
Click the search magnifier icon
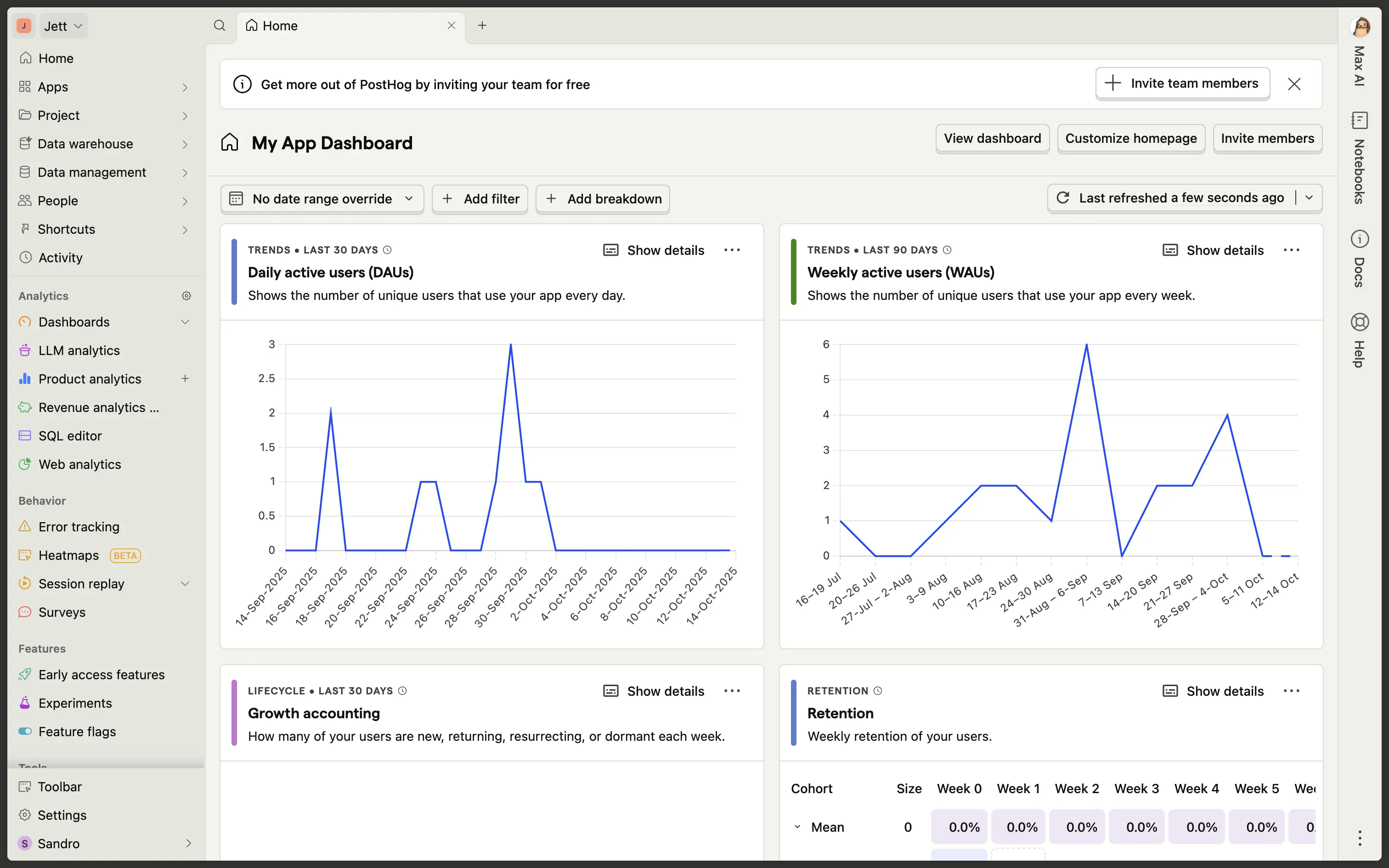point(219,25)
